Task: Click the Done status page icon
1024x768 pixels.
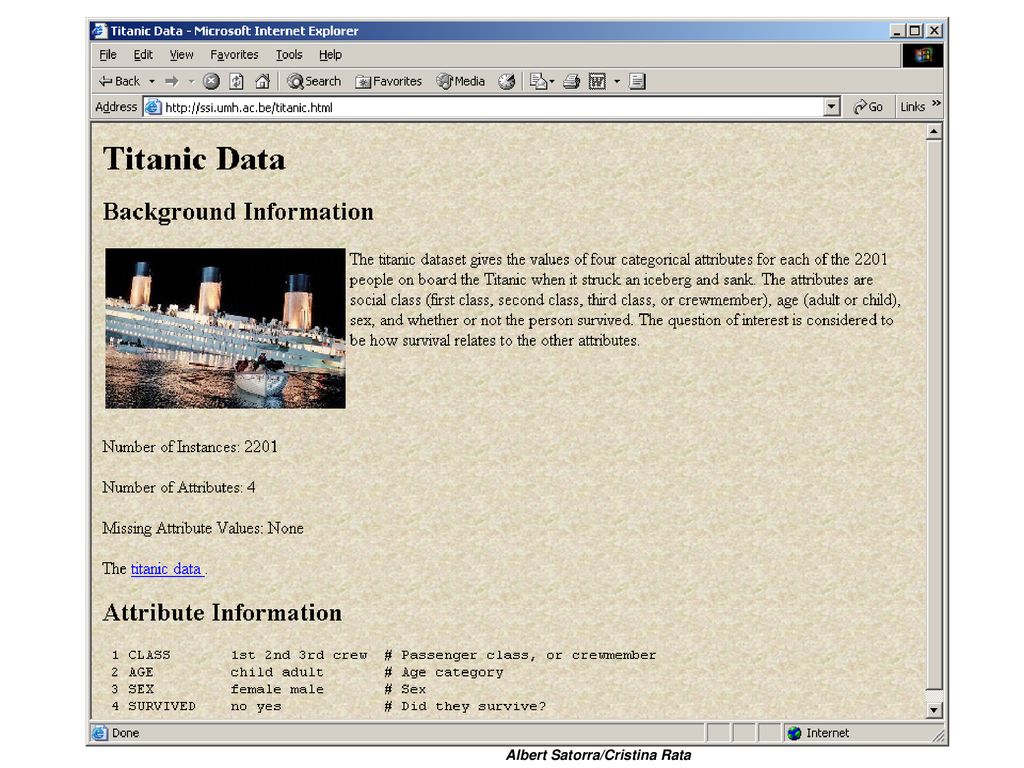Action: tap(100, 733)
